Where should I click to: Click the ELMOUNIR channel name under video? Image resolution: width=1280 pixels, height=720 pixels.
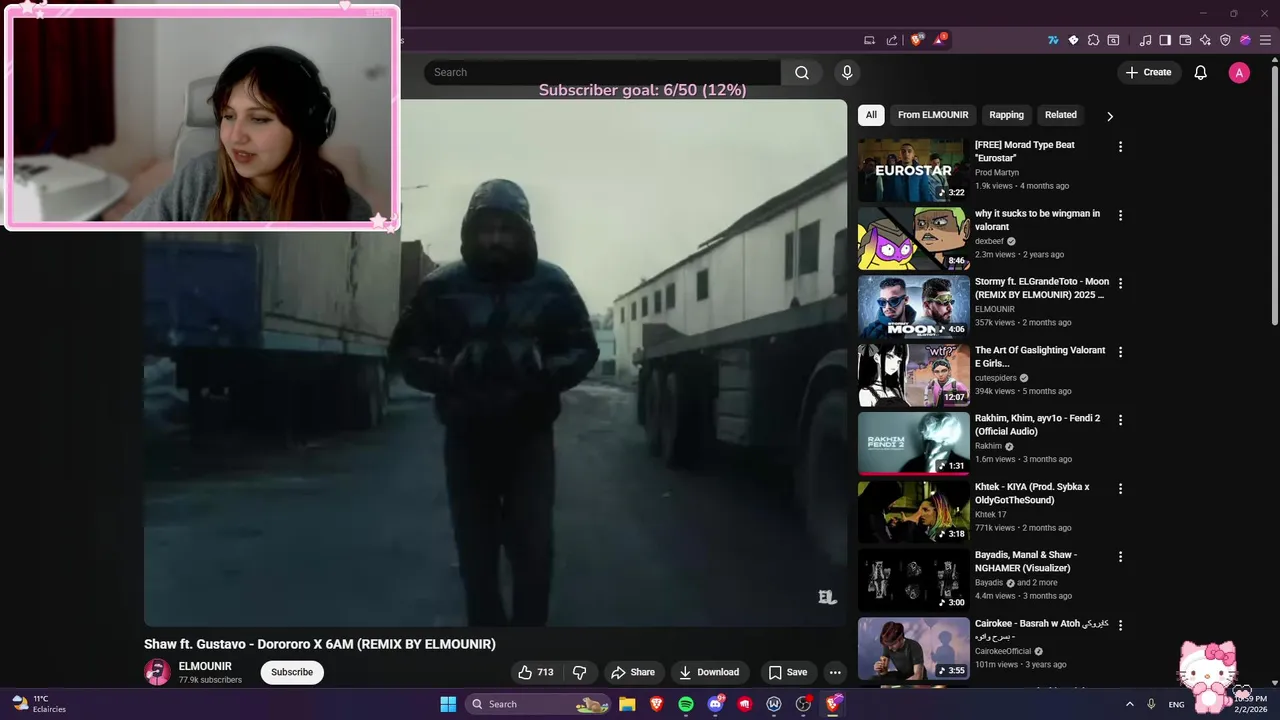pos(205,666)
